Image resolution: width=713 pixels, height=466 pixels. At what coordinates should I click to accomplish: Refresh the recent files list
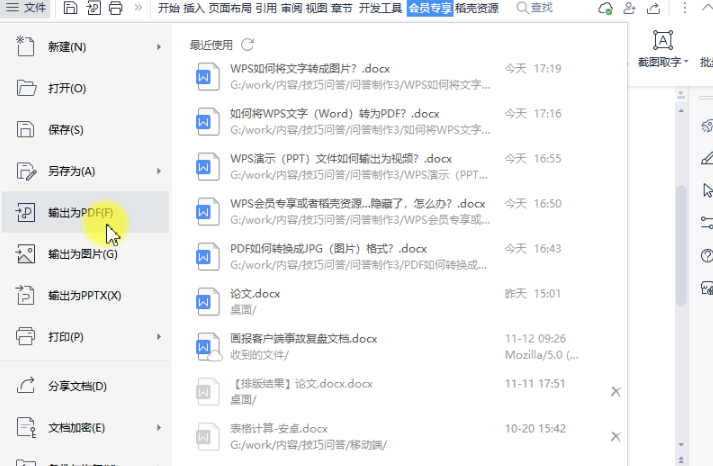[248, 45]
